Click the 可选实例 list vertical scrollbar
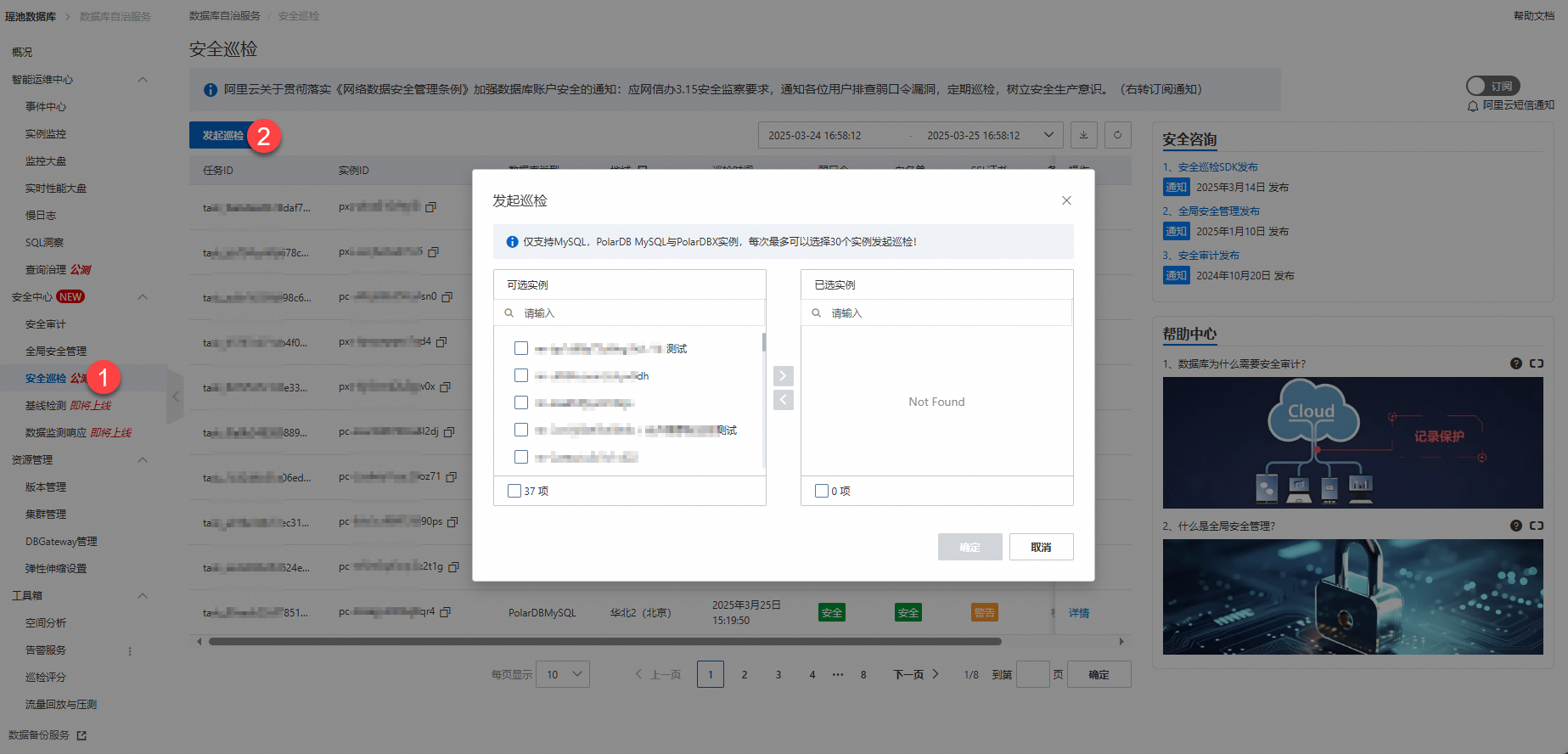1568x754 pixels. (764, 342)
